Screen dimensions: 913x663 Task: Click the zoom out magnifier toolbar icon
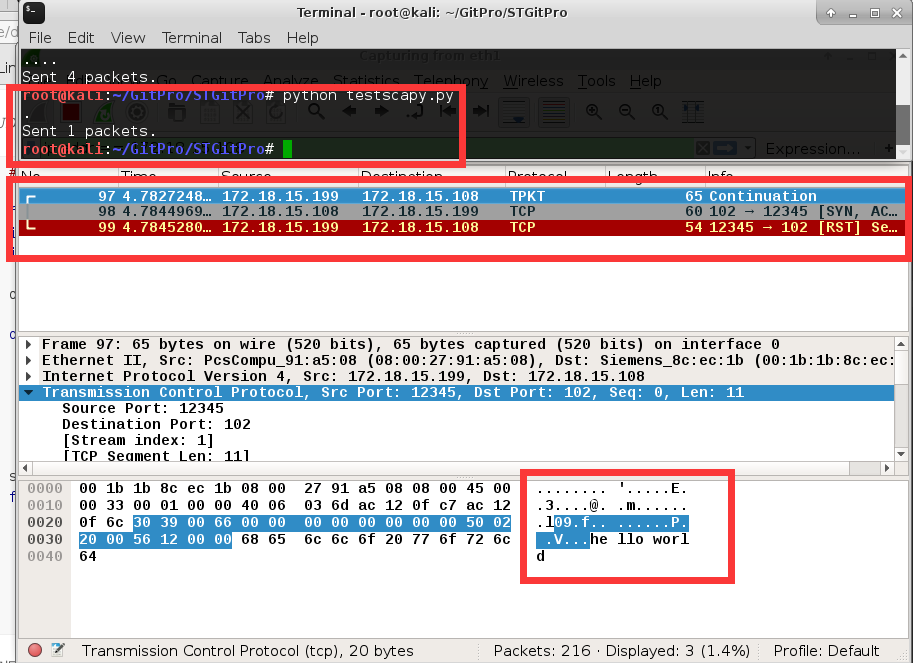(x=627, y=112)
